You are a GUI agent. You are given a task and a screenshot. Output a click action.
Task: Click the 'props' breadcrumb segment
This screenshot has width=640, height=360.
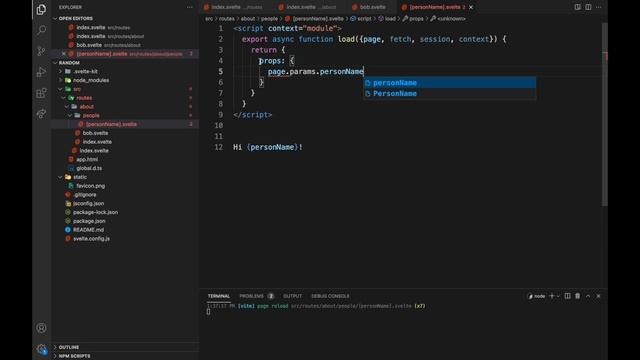coord(416,19)
